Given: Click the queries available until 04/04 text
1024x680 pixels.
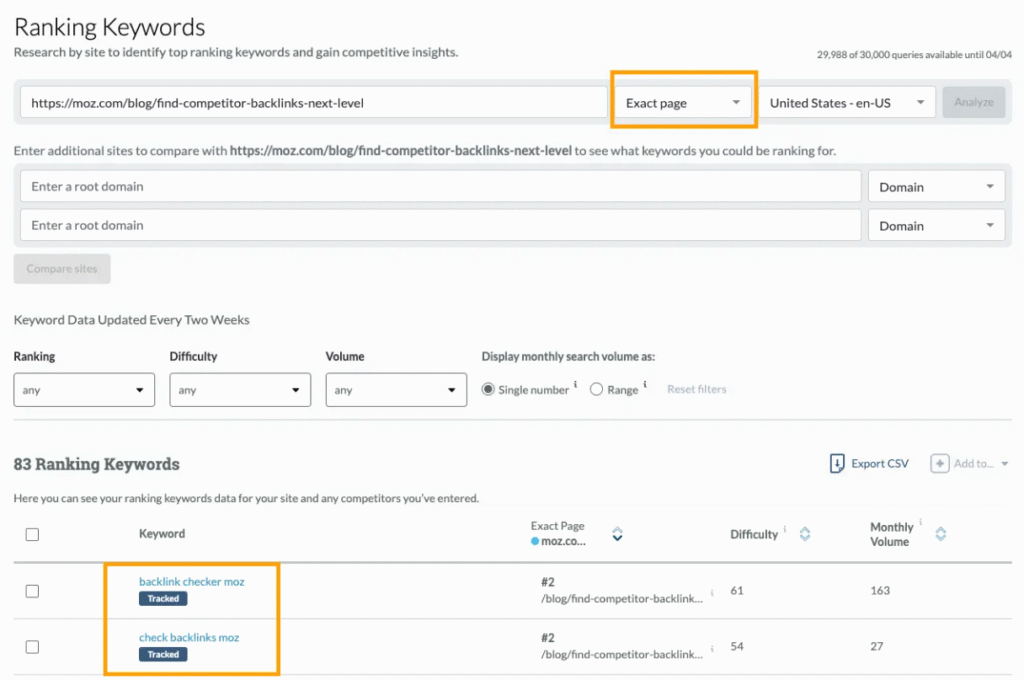Looking at the screenshot, I should (914, 55).
